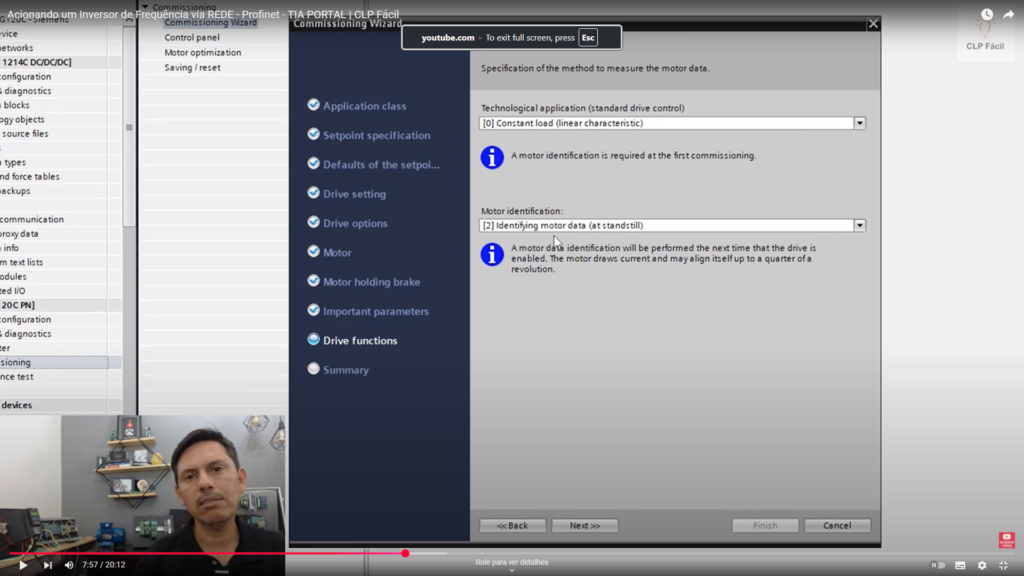Click Role para ver detalhes text
The height and width of the screenshot is (576, 1024).
point(511,562)
